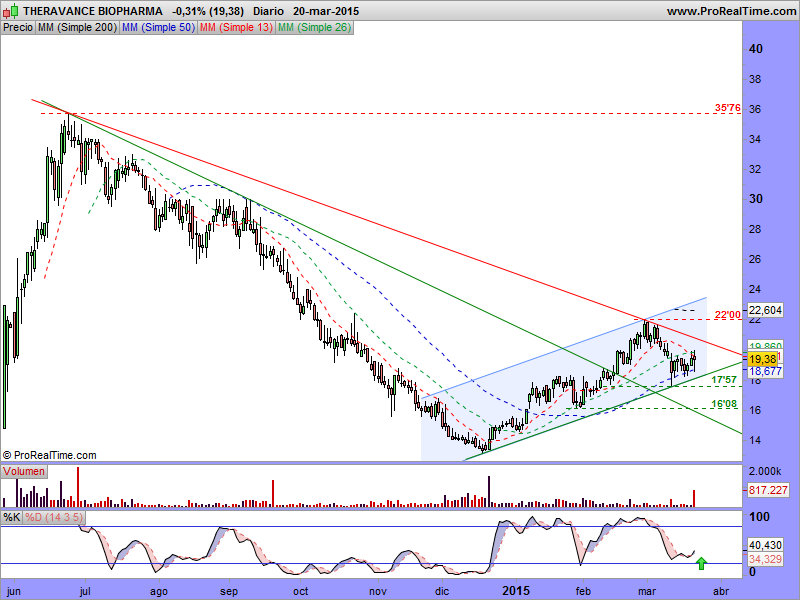Click the %D (14 3 5) label
Viewport: 800px width, 600px height.
click(x=54, y=517)
